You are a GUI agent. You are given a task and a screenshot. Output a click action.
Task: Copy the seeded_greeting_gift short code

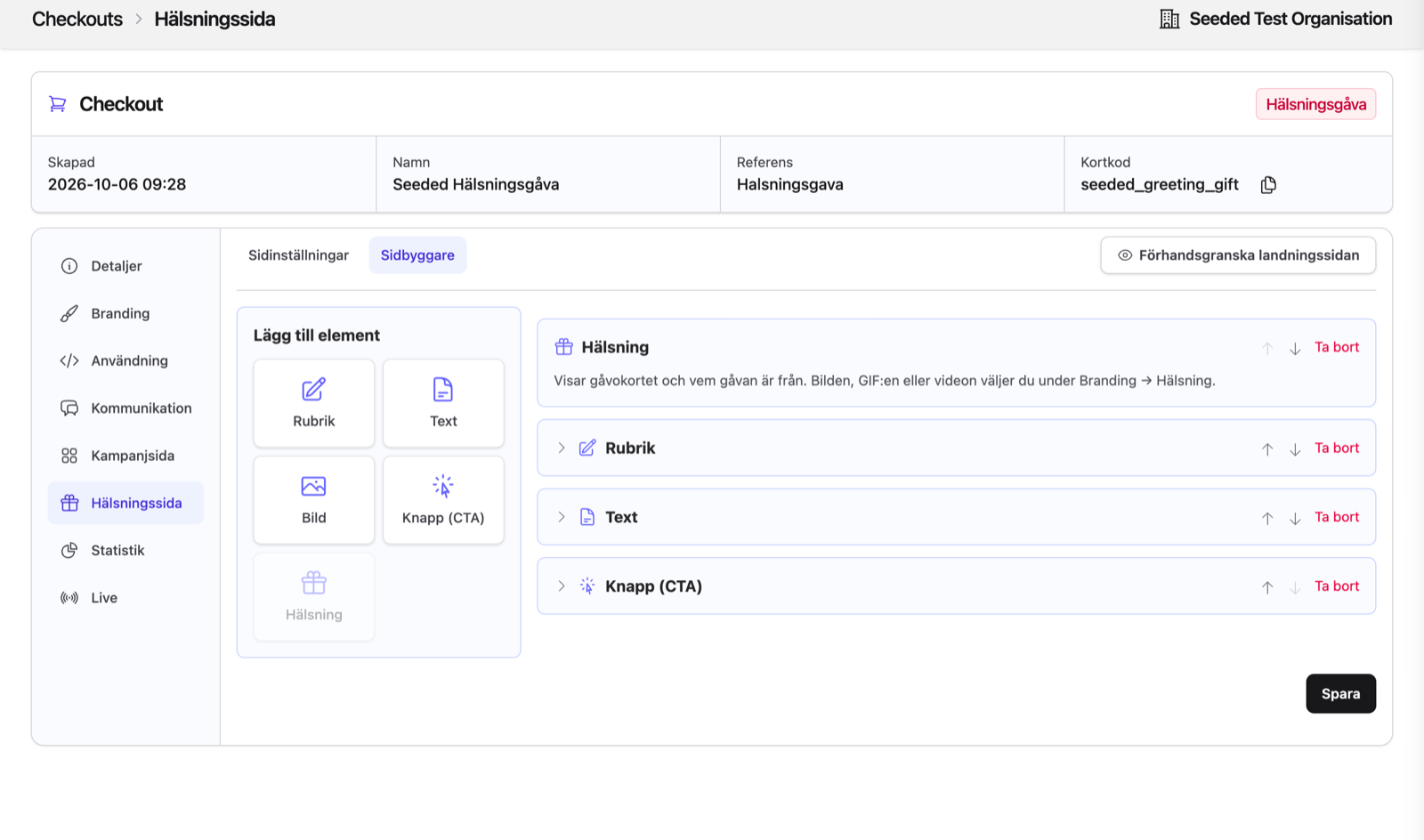1268,185
